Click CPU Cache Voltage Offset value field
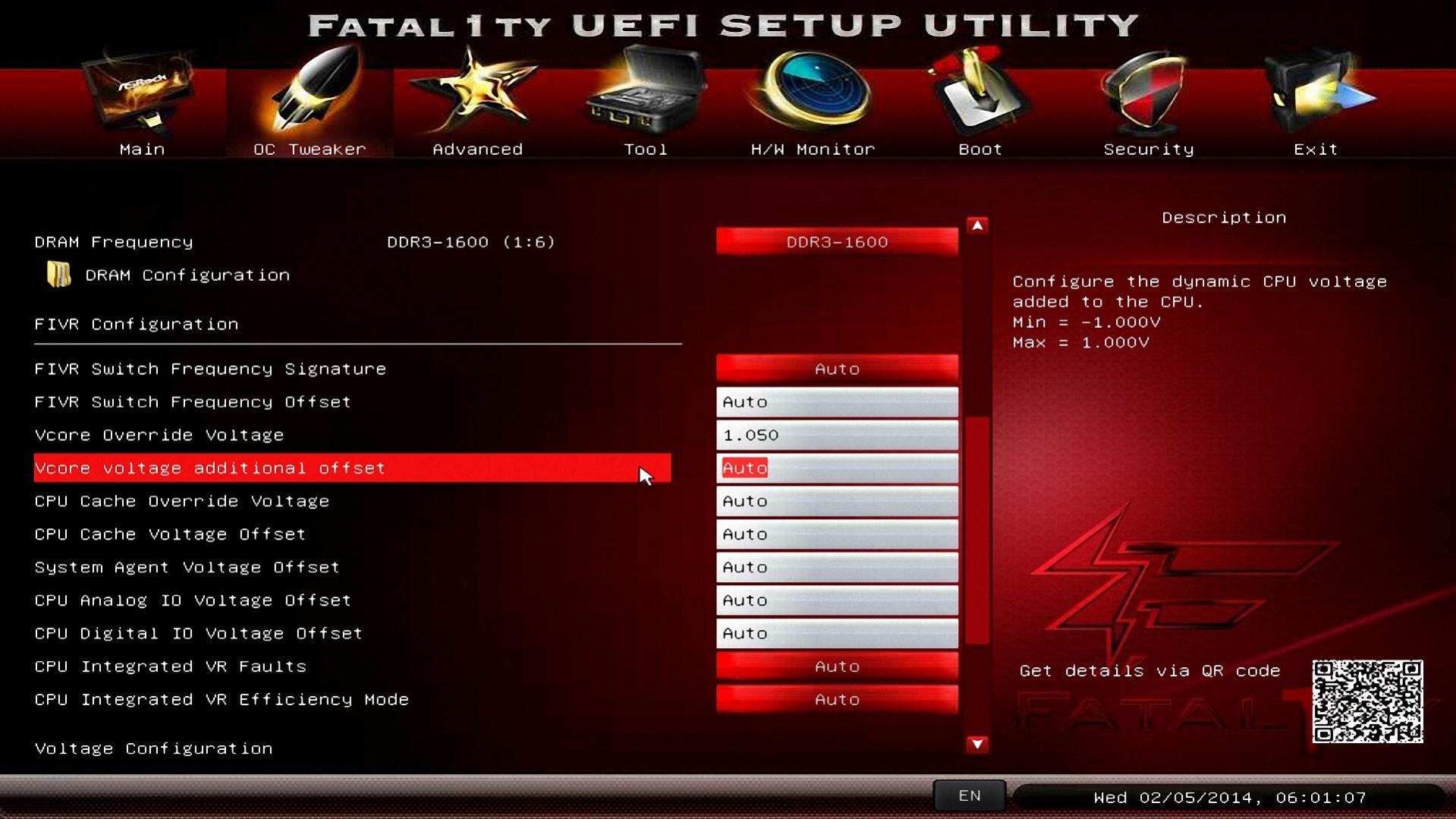The image size is (1456, 819). point(837,534)
